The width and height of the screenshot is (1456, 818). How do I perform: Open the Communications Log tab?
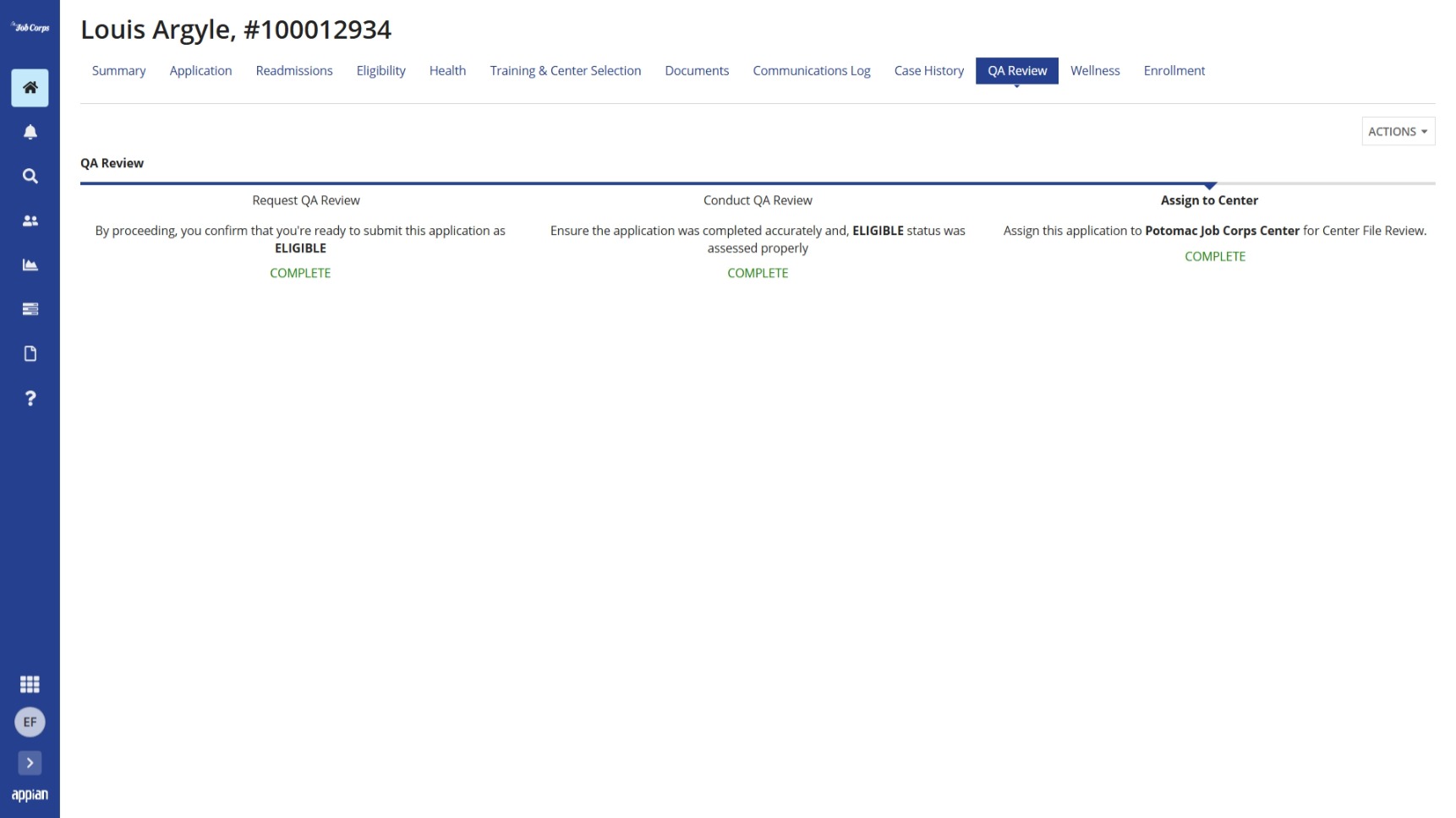(x=812, y=71)
